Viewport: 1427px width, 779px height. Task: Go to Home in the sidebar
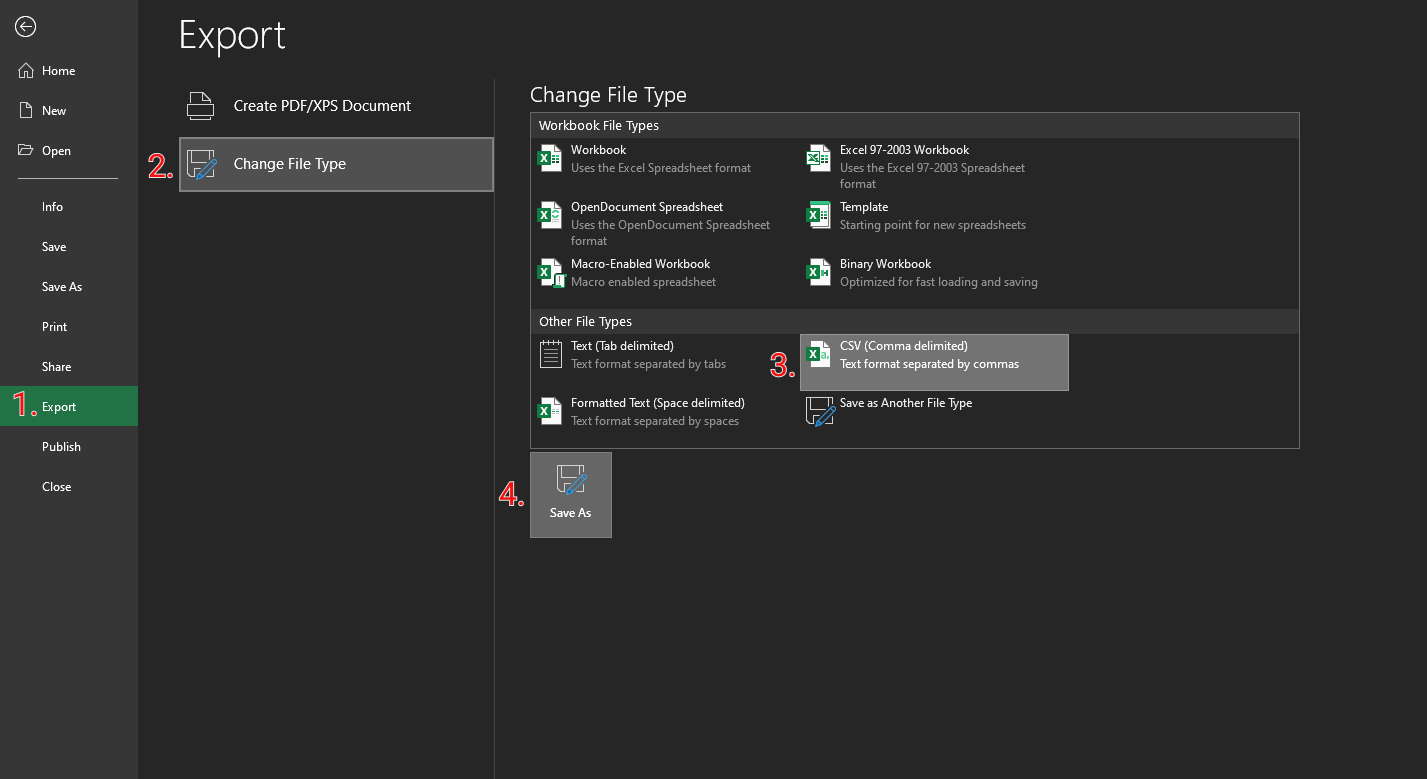(69, 71)
